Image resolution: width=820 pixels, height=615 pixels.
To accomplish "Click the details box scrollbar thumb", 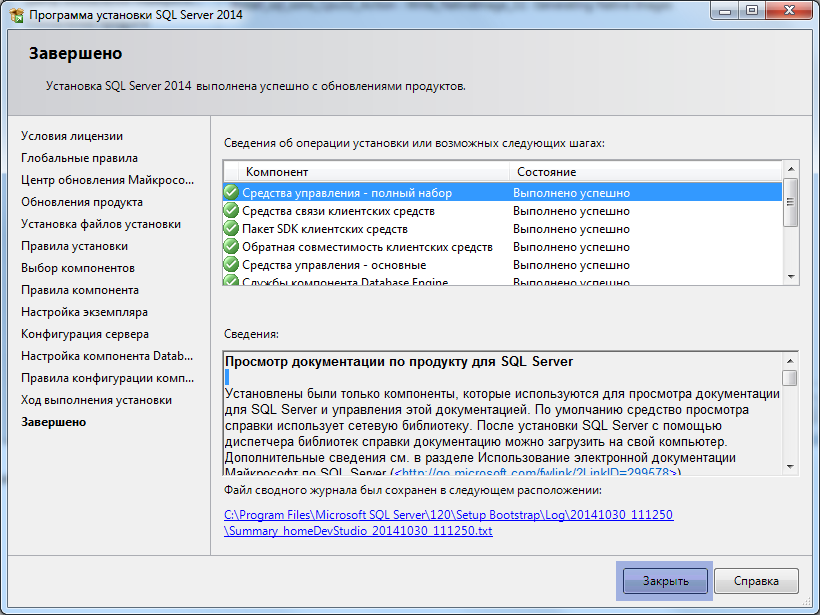I will [790, 378].
